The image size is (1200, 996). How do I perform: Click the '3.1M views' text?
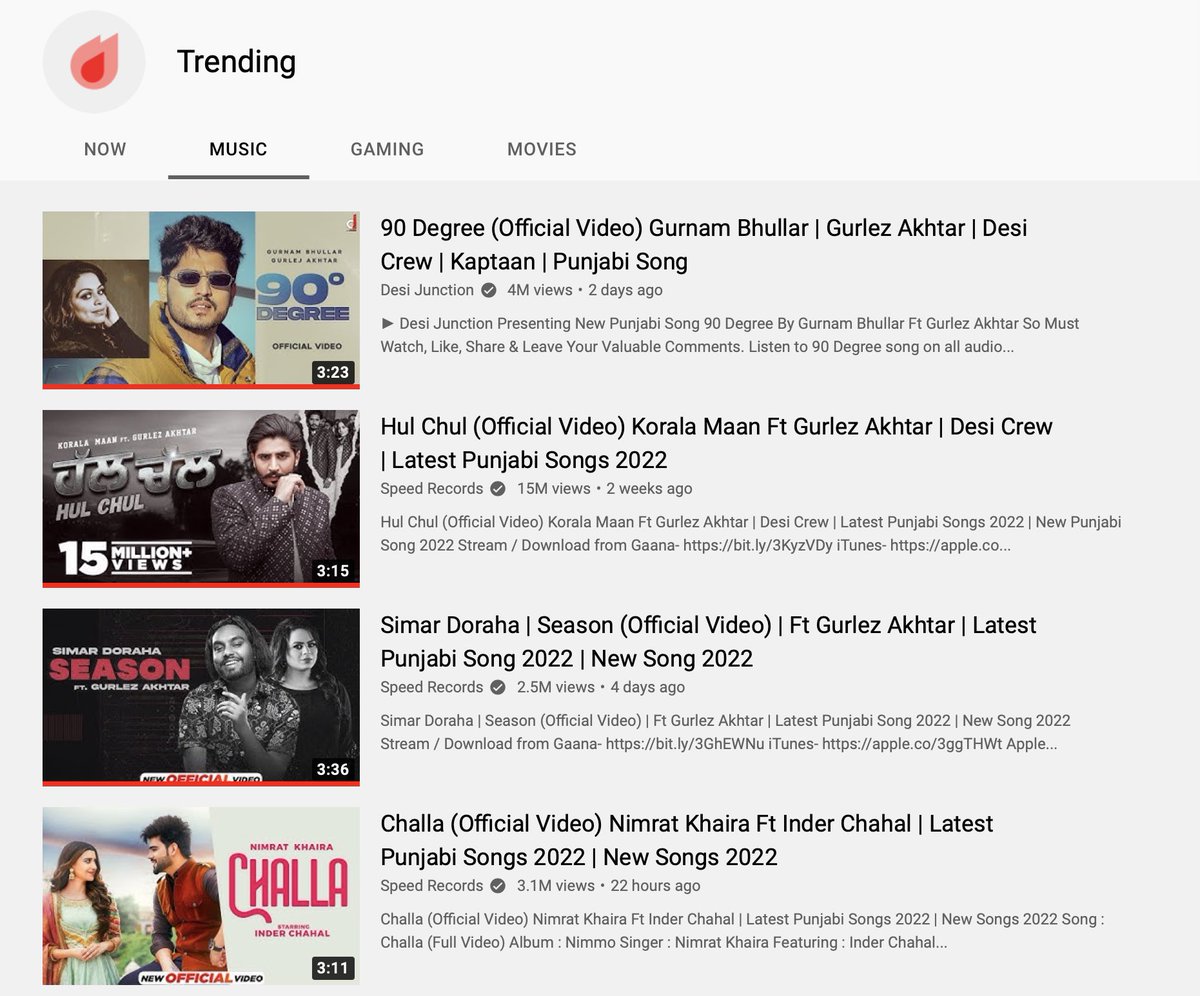pyautogui.click(x=556, y=886)
